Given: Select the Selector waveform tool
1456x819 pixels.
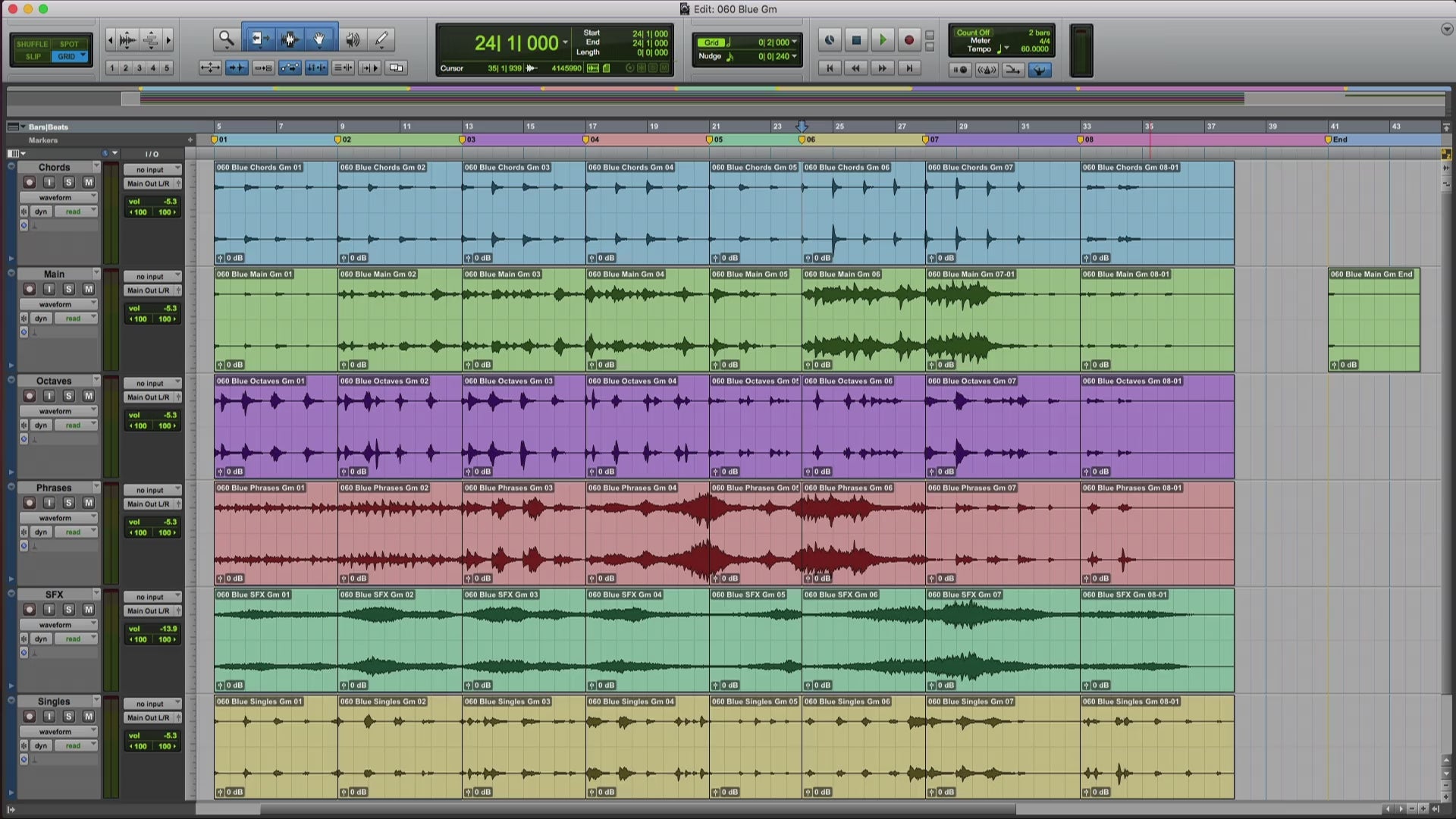Looking at the screenshot, I should pos(290,39).
